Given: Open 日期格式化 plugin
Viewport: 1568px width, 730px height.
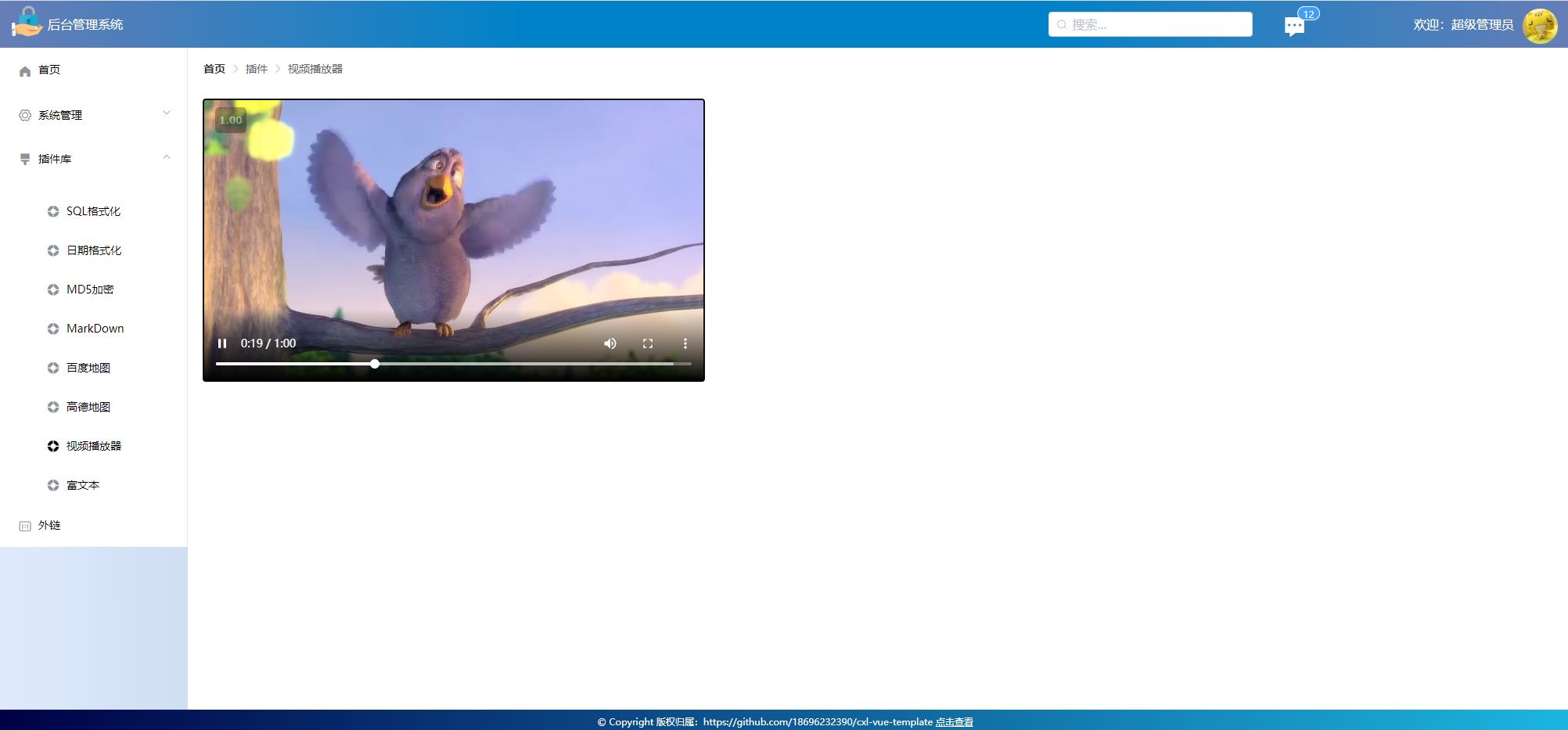Looking at the screenshot, I should tap(94, 250).
